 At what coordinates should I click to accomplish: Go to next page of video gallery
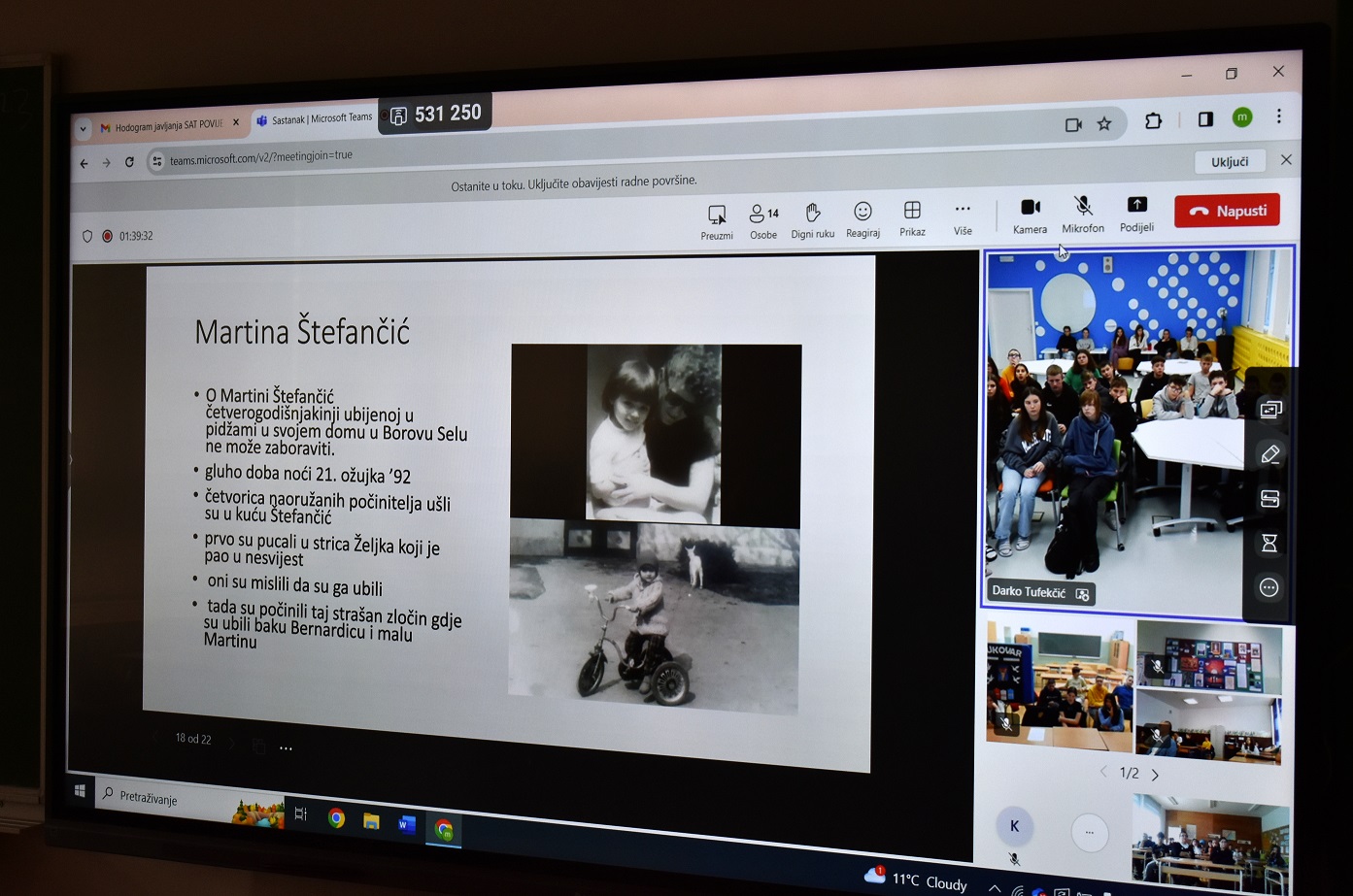point(1155,775)
